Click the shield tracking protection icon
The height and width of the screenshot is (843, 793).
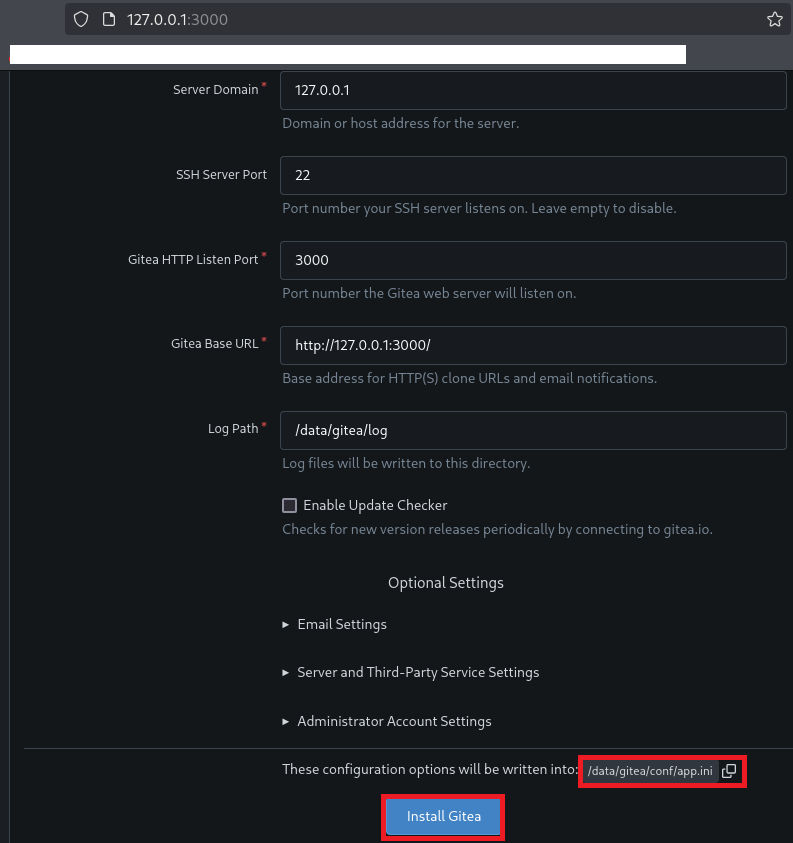(x=82, y=19)
